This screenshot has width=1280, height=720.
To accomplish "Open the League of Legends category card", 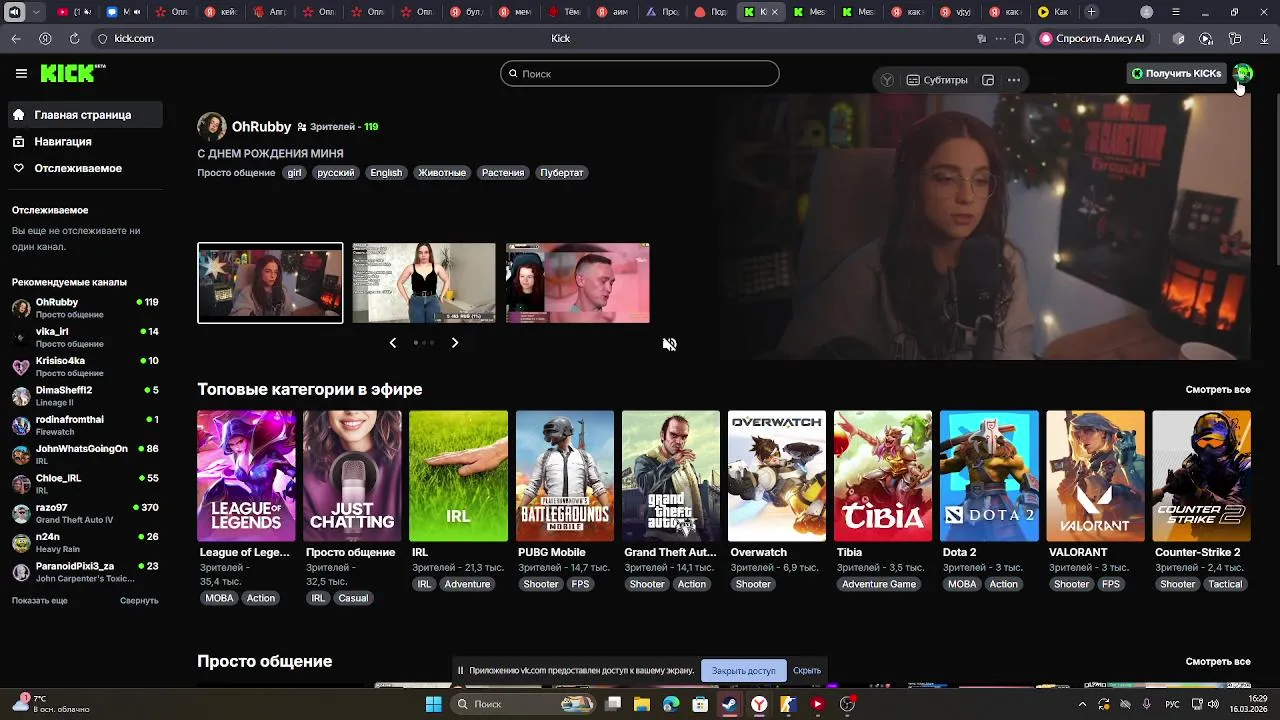I will [246, 476].
